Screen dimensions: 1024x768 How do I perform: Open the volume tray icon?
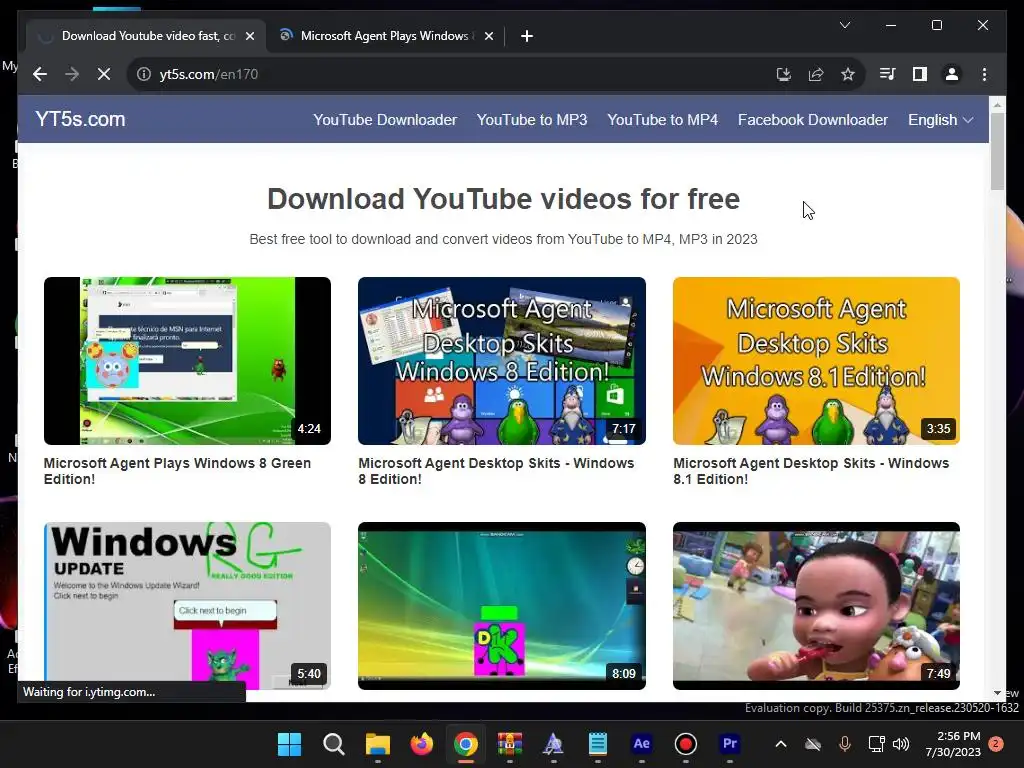[901, 744]
